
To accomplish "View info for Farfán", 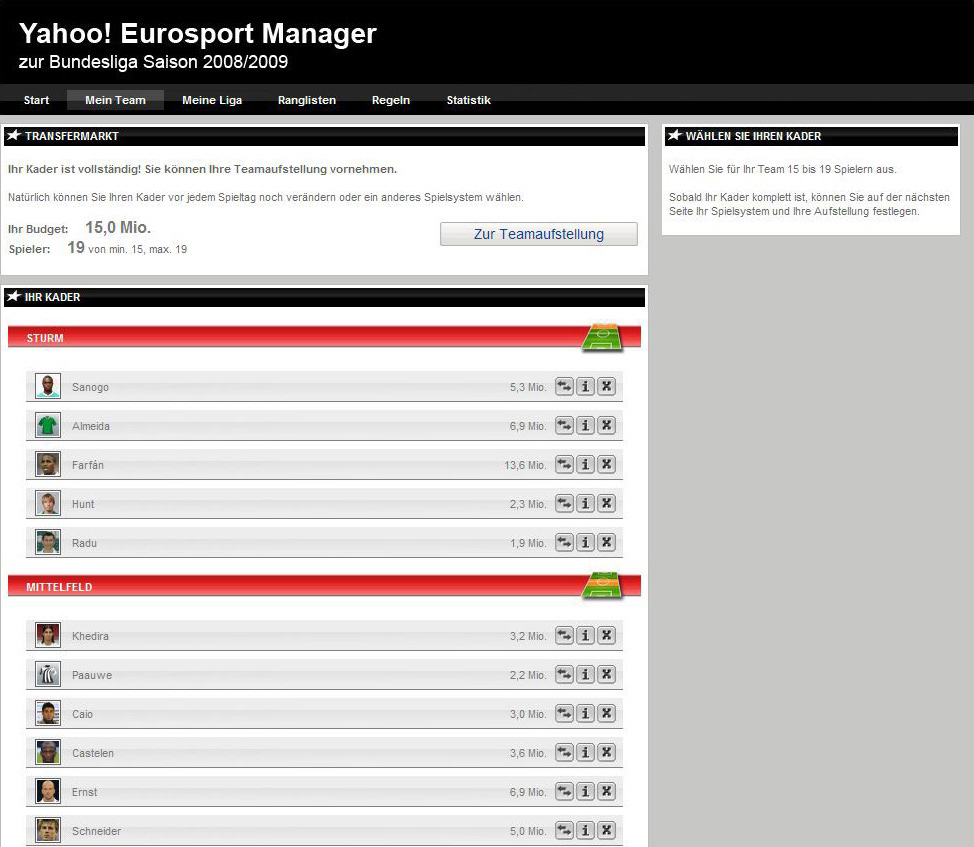I will click(585, 464).
